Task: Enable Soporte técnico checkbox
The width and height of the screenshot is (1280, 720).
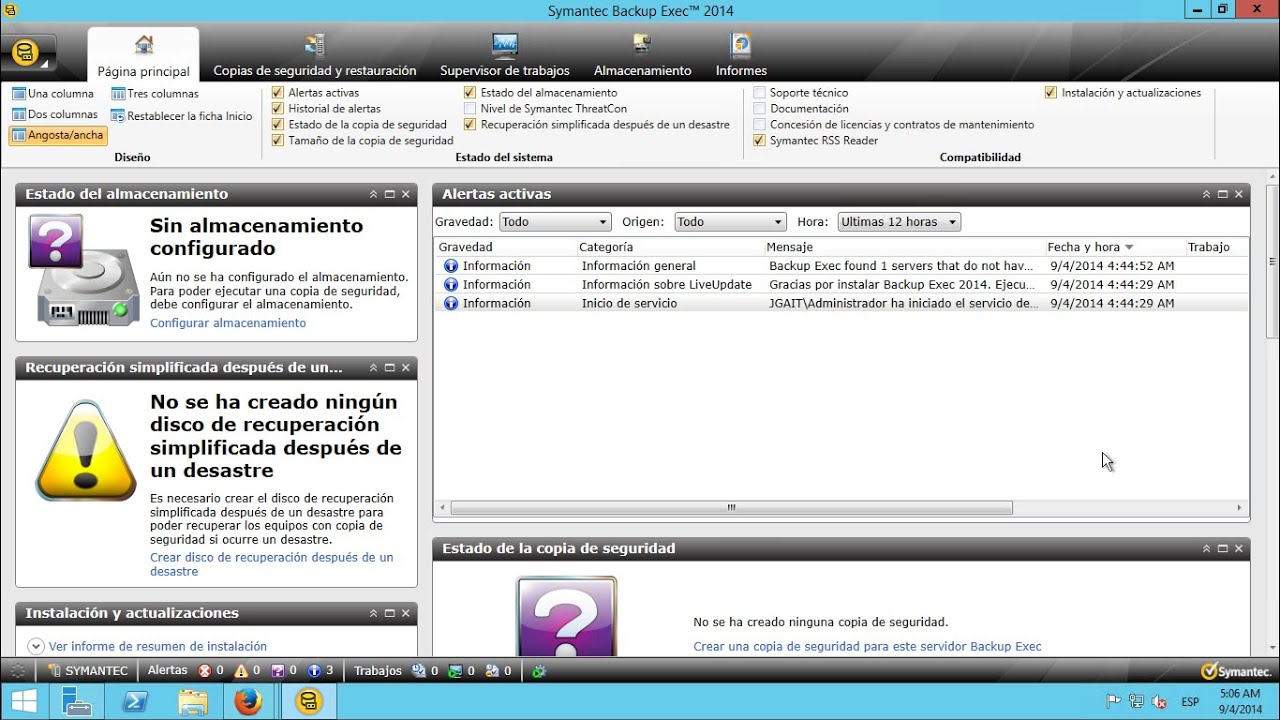Action: click(759, 93)
